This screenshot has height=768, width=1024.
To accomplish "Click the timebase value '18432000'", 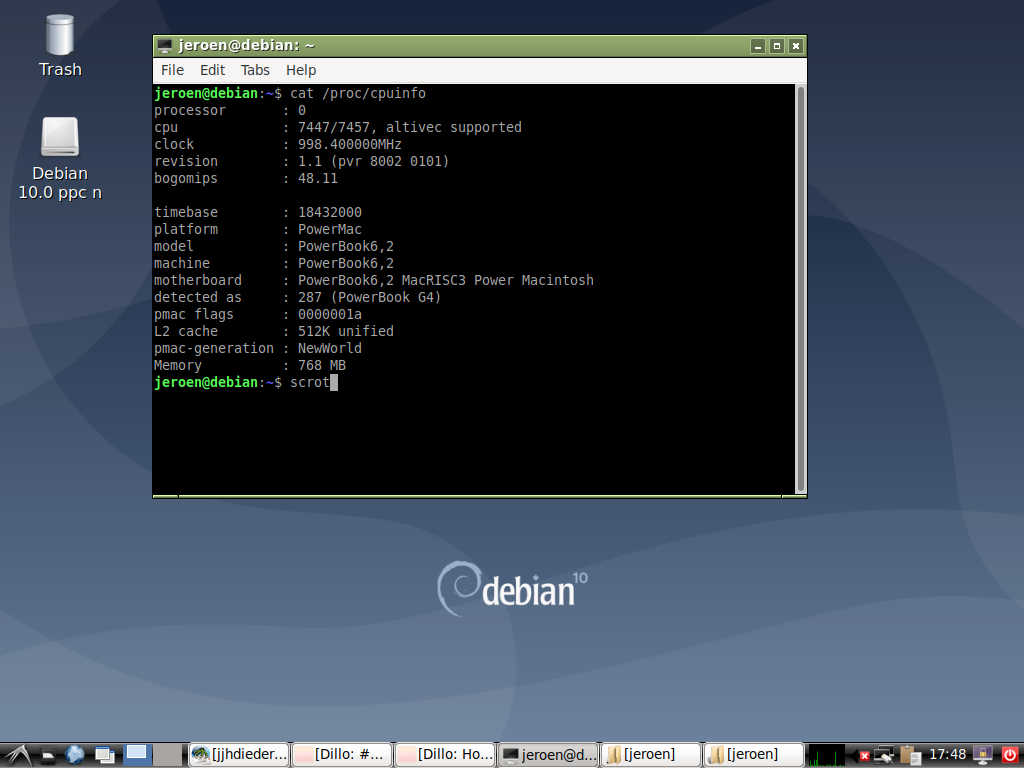I will click(330, 212).
